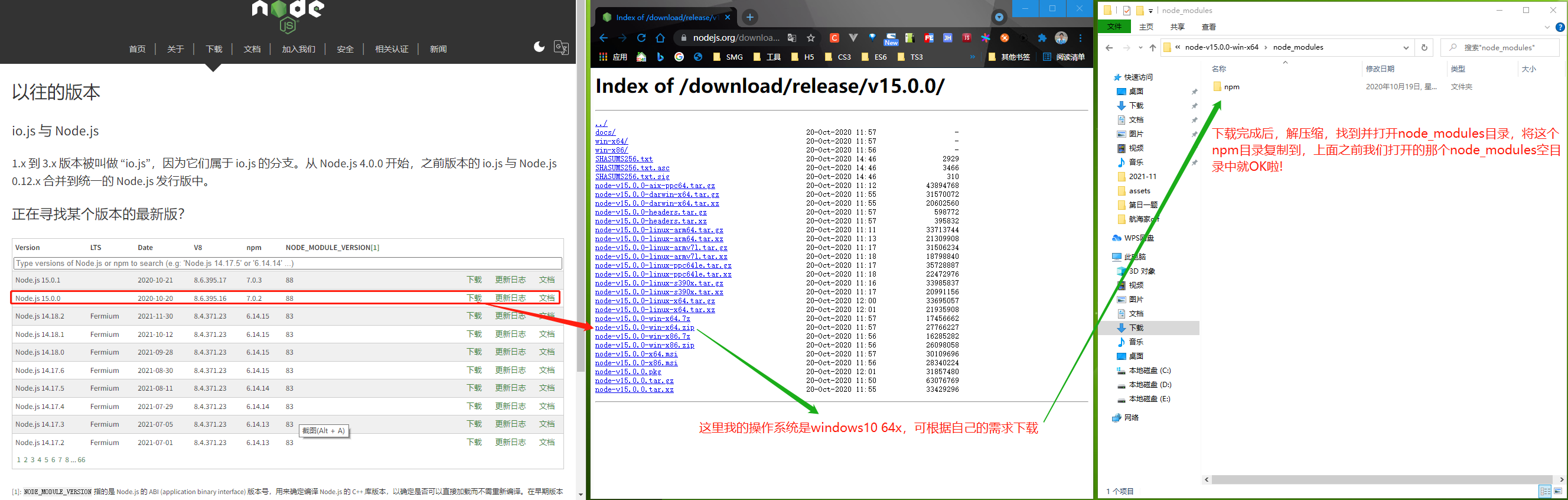
Task: Open the orange C extension icon
Action: click(x=834, y=38)
